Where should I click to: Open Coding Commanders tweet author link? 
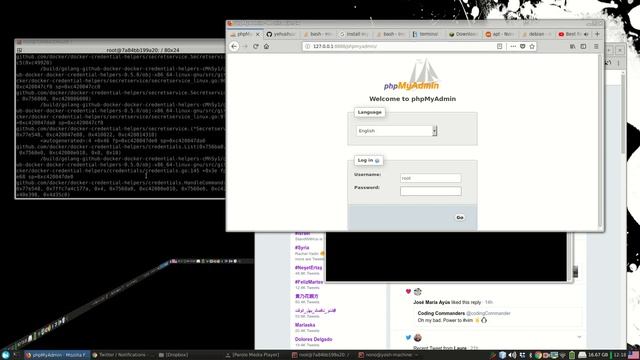tap(441, 313)
